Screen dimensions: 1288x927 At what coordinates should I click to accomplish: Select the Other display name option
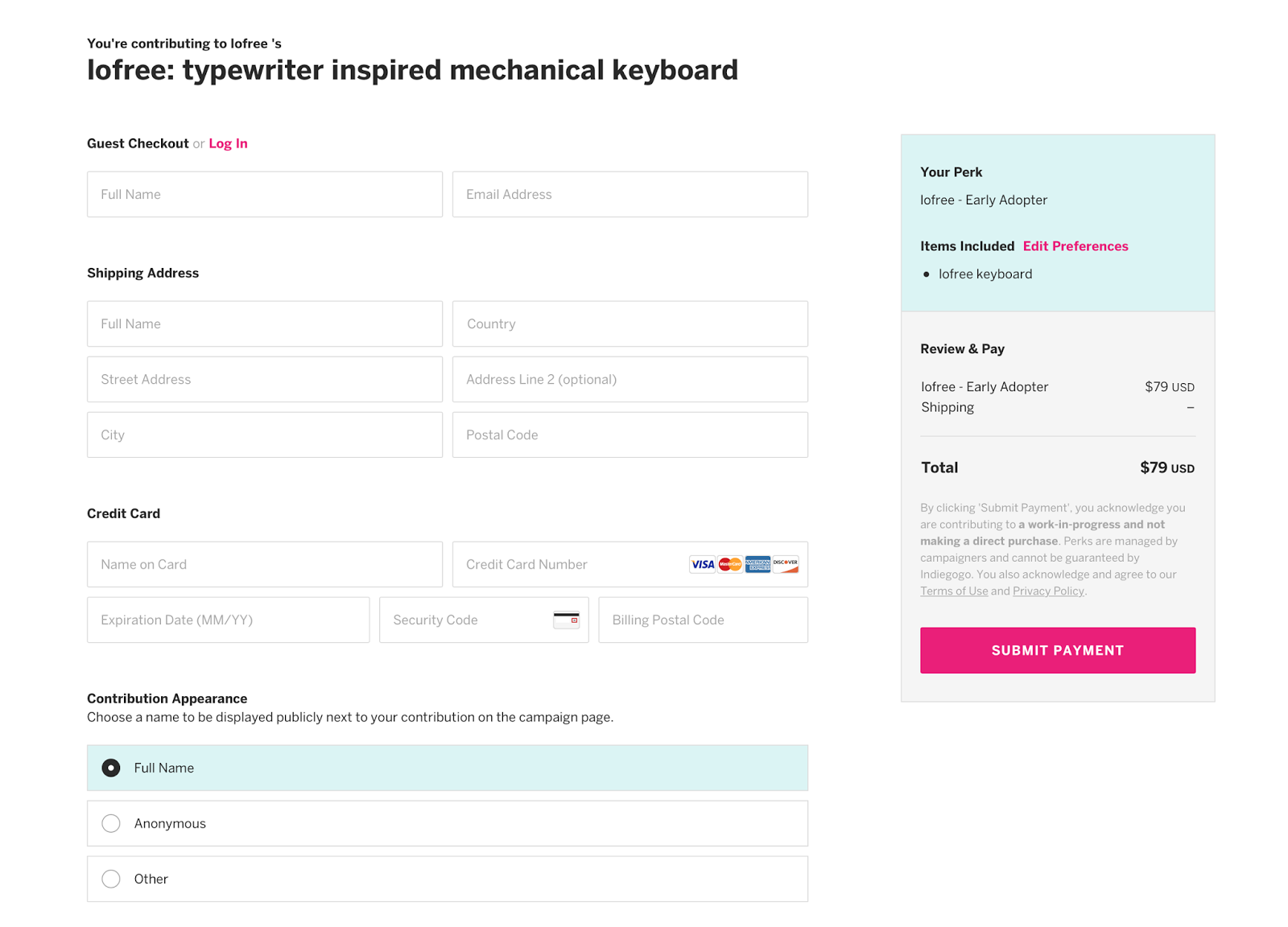click(111, 879)
